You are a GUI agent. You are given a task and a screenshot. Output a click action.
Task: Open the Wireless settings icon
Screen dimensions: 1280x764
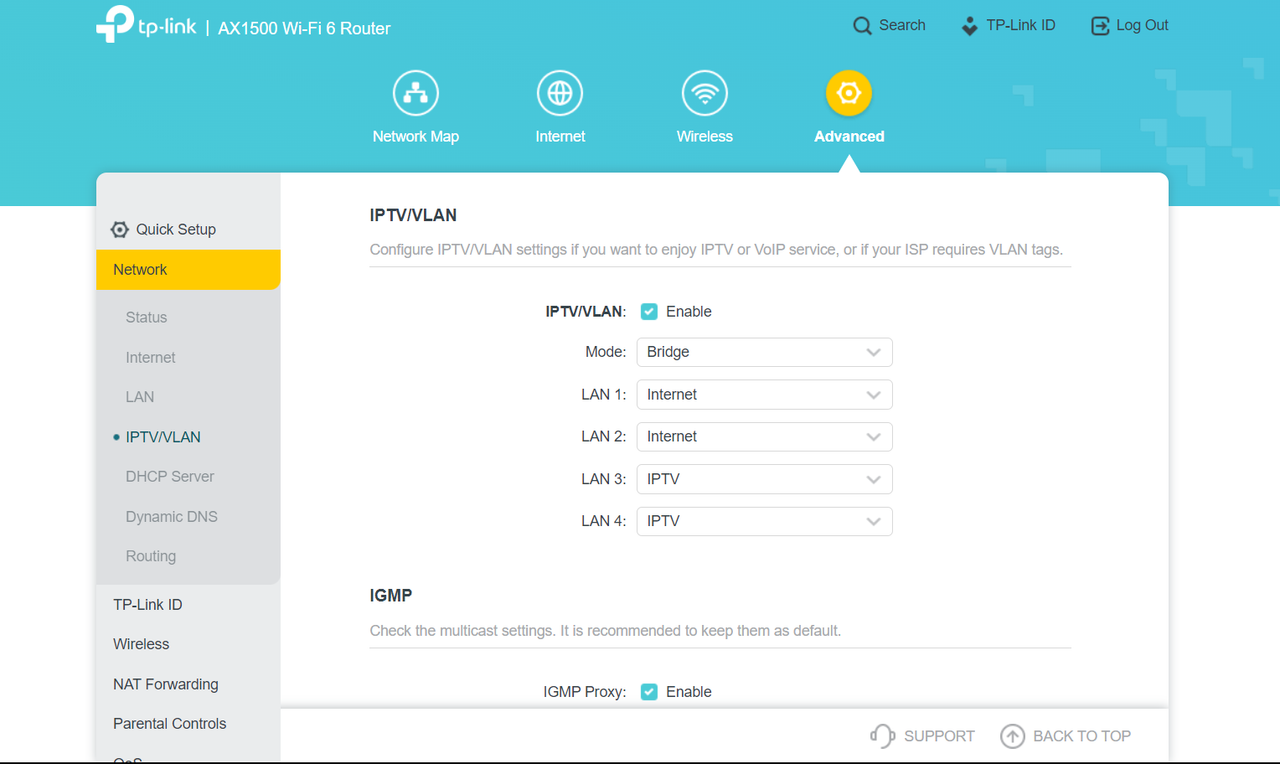click(x=704, y=92)
